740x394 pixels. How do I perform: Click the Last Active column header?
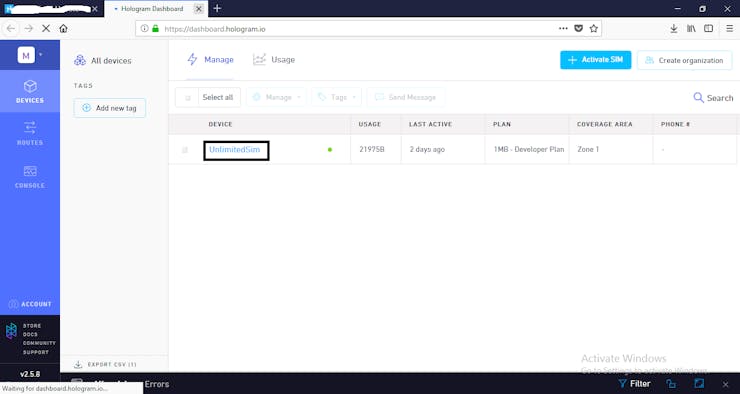point(430,124)
